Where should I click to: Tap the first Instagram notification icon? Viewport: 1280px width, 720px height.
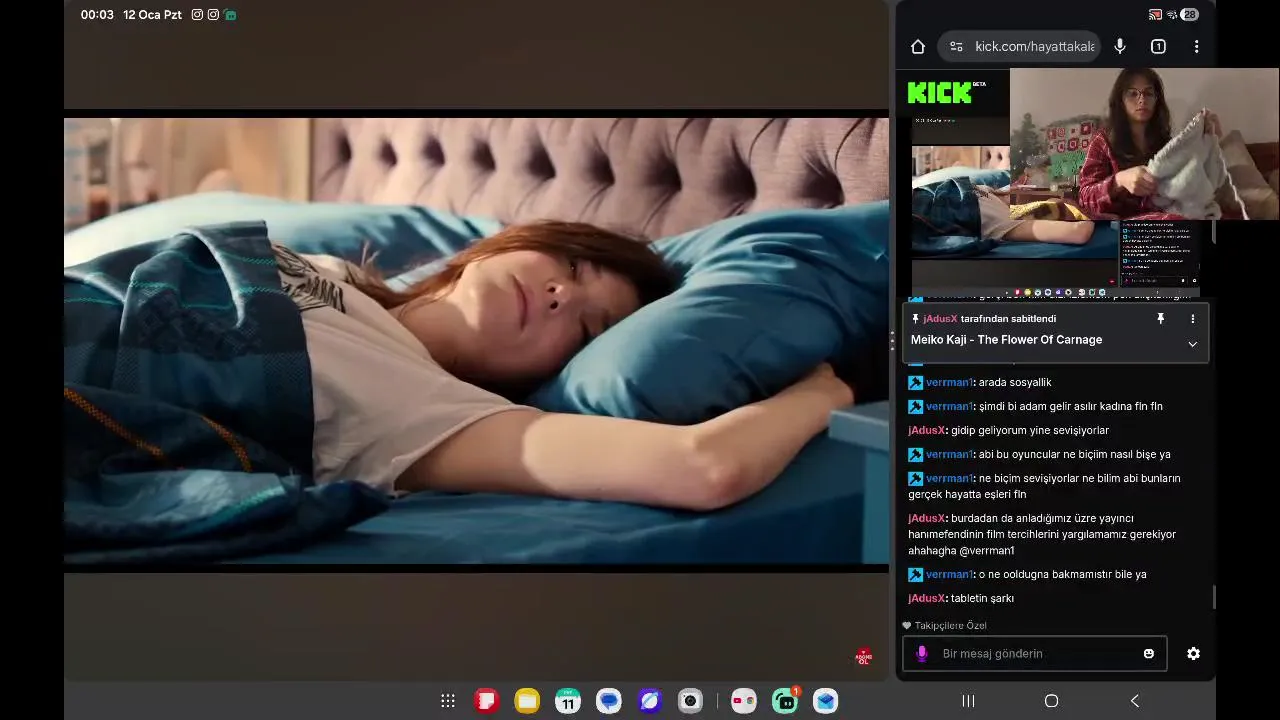coord(197,15)
